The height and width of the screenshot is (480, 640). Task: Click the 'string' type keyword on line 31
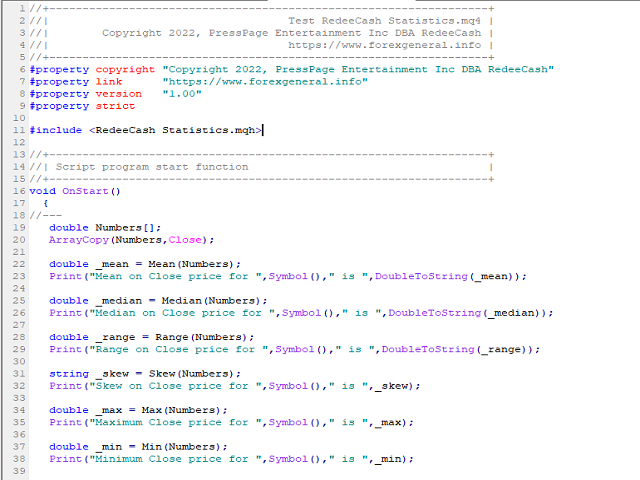pos(69,374)
